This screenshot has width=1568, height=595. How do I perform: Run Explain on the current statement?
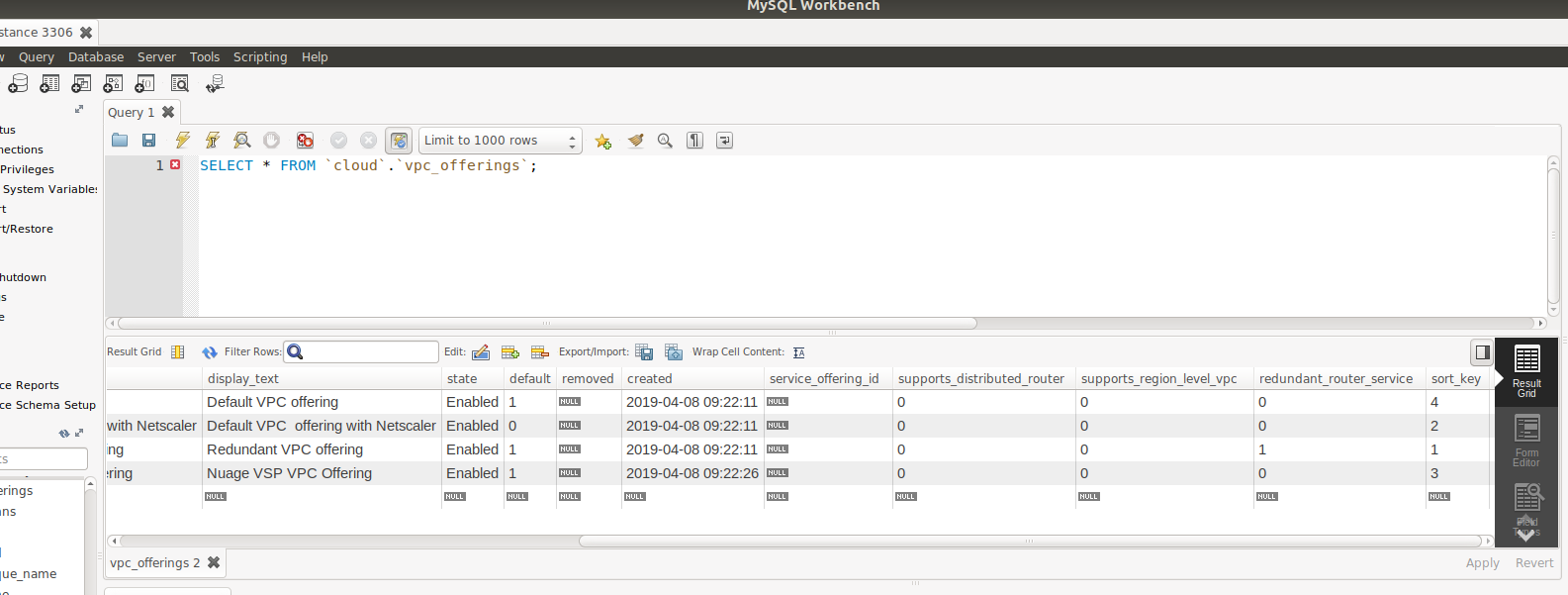[241, 141]
